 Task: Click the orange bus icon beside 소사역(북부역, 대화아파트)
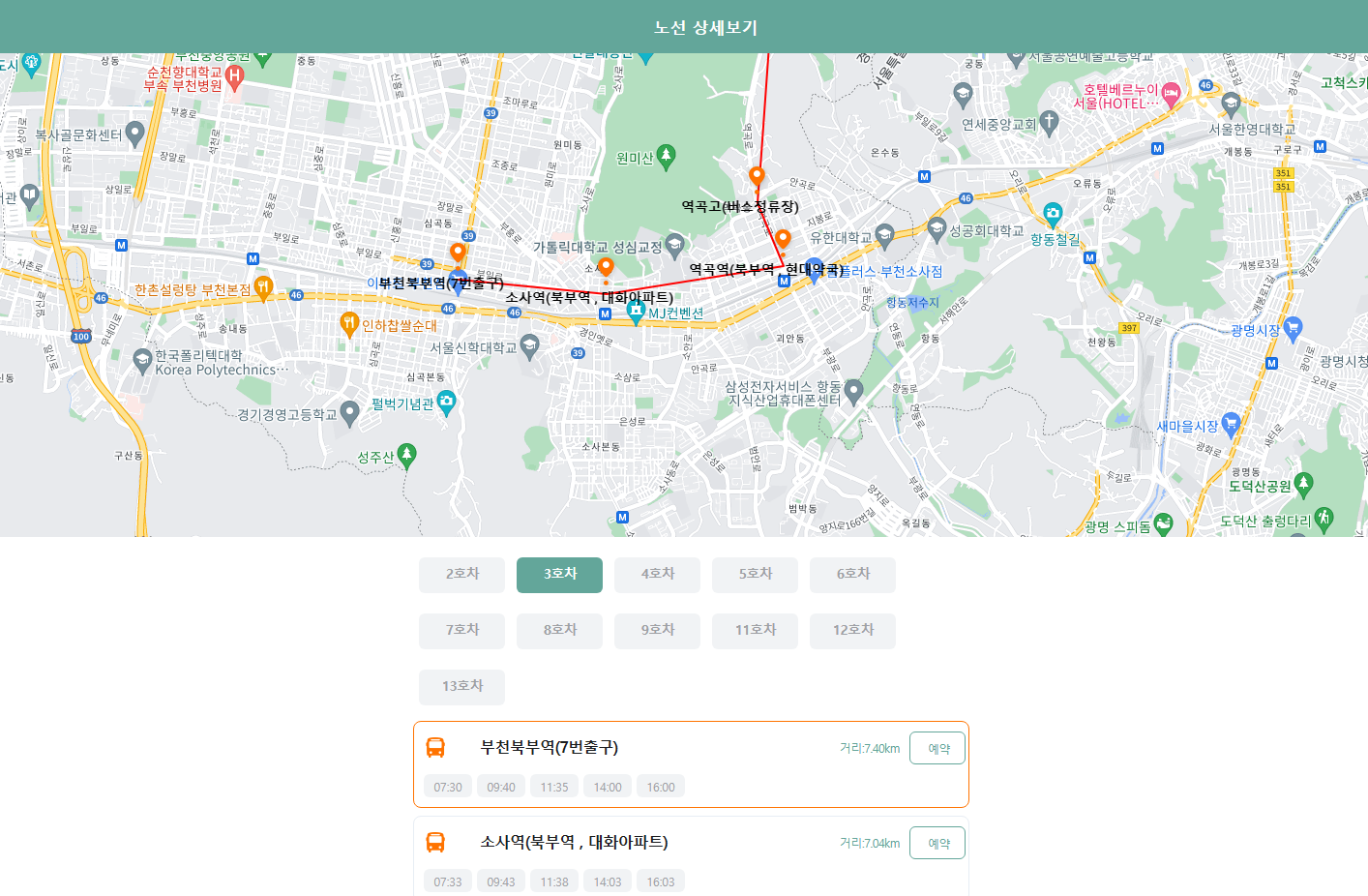click(435, 843)
